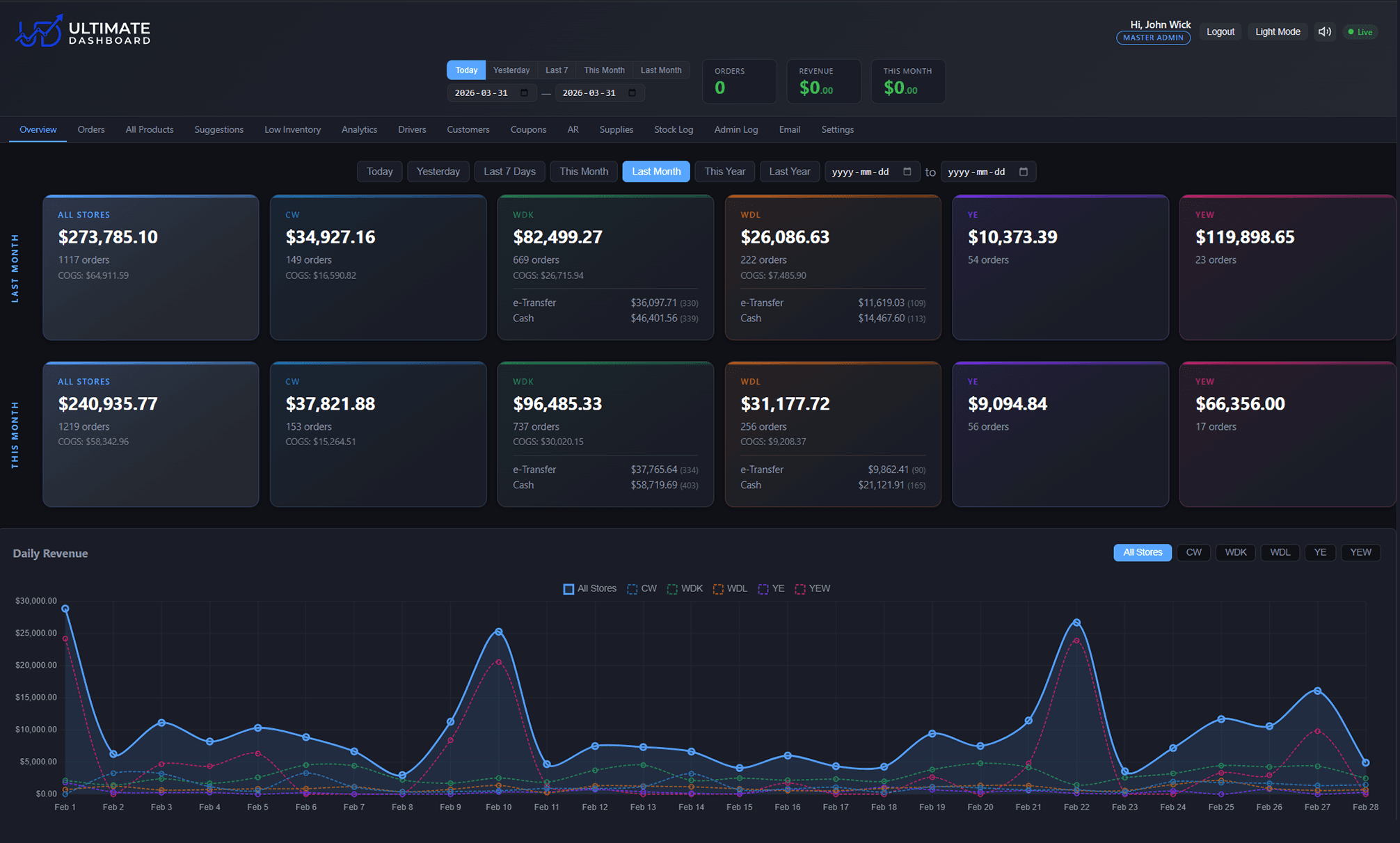The image size is (1400, 843).
Task: Open the calendar icon on the end date
Action: (x=633, y=93)
